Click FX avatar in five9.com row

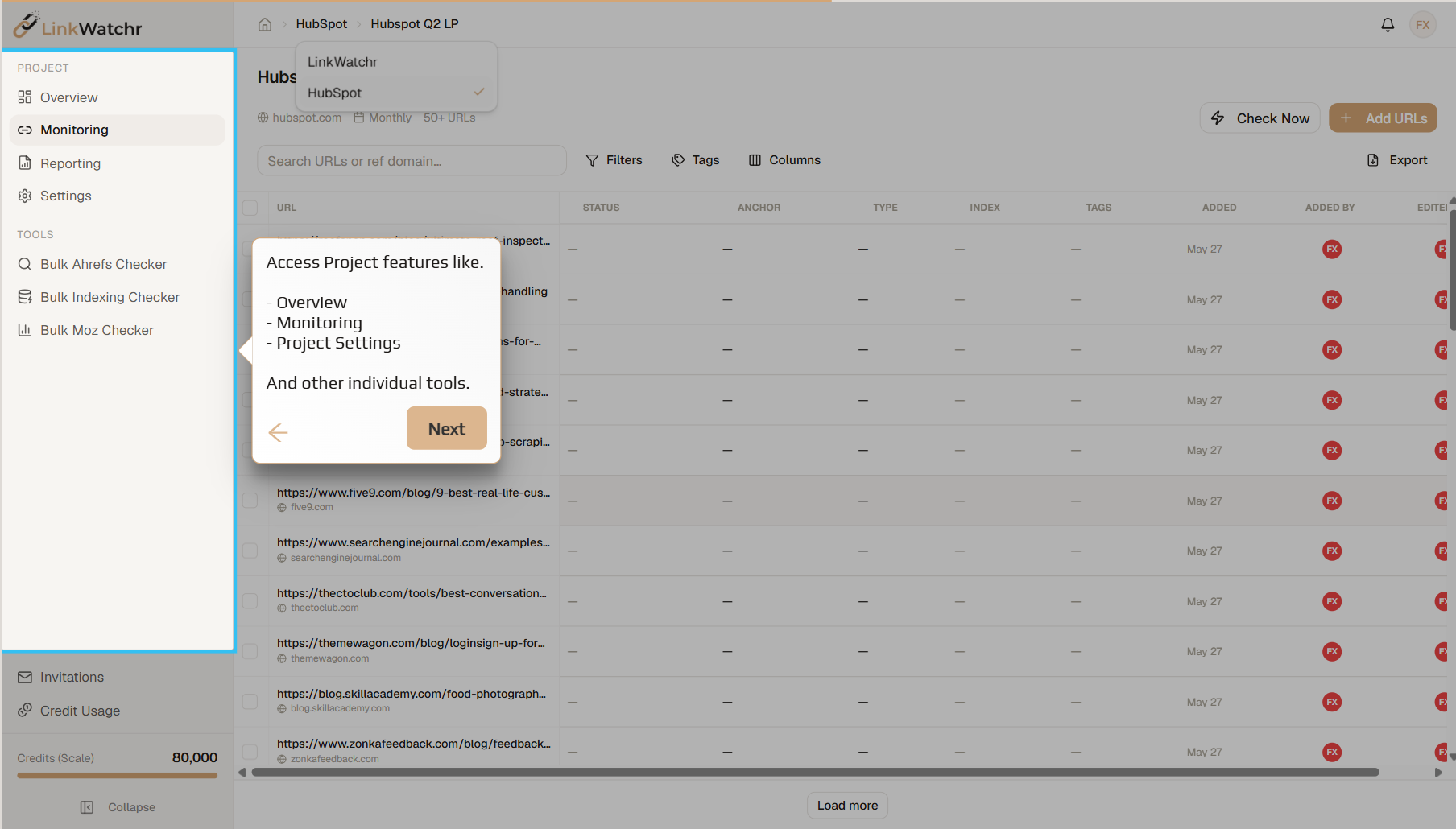click(1332, 501)
